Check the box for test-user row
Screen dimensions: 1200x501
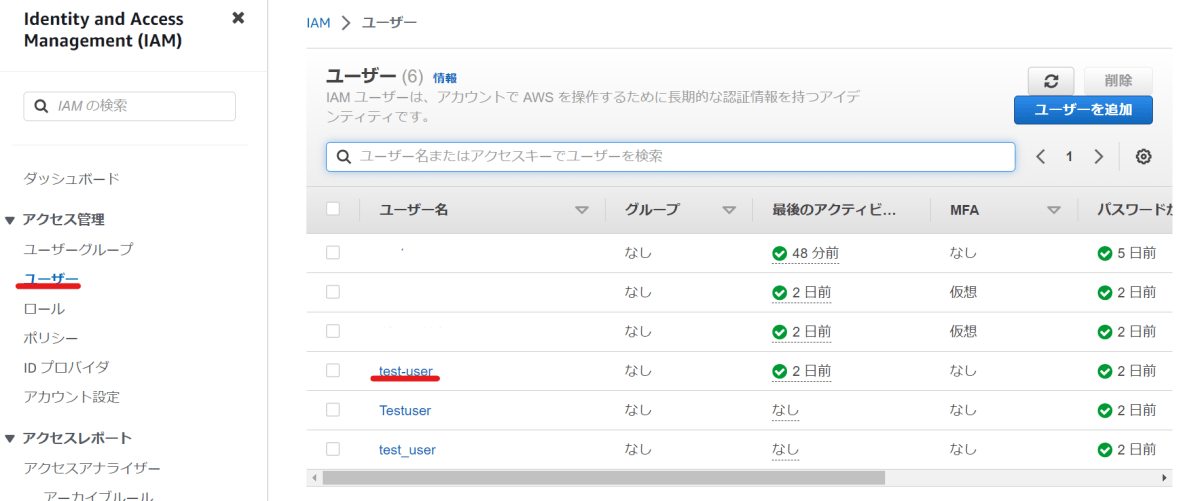333,371
